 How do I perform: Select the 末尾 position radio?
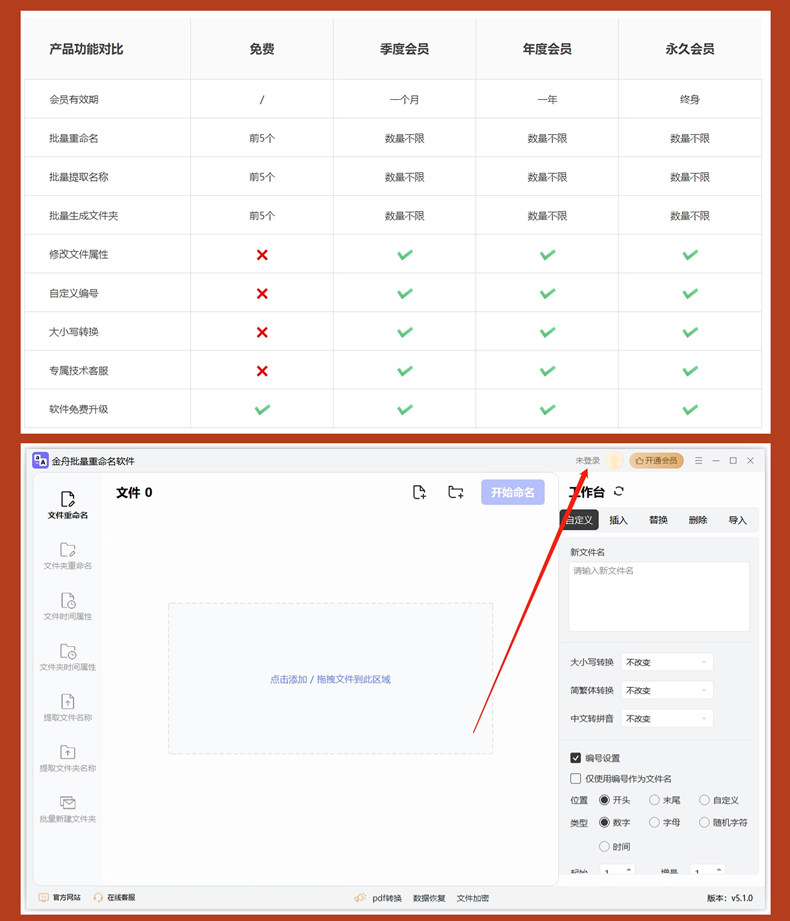coord(654,799)
